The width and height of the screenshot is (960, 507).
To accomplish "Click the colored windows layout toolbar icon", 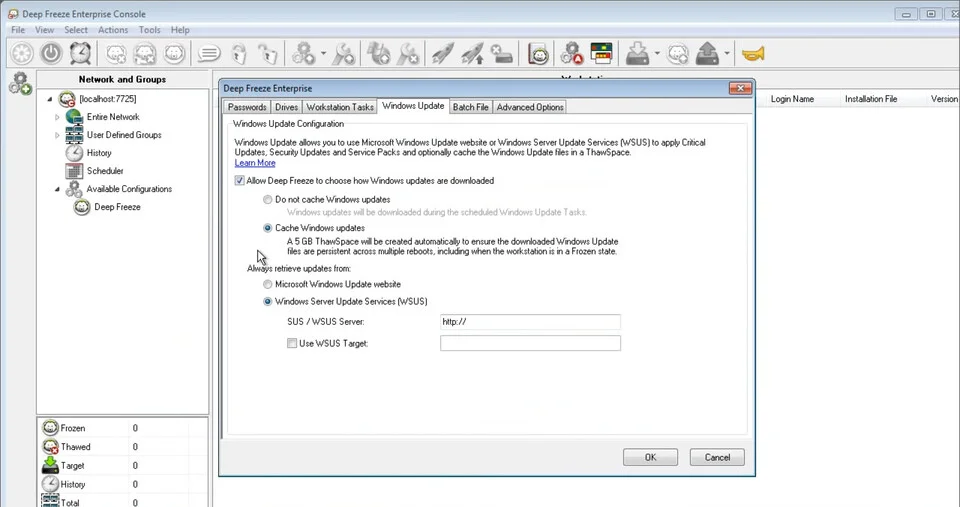I will (x=601, y=54).
